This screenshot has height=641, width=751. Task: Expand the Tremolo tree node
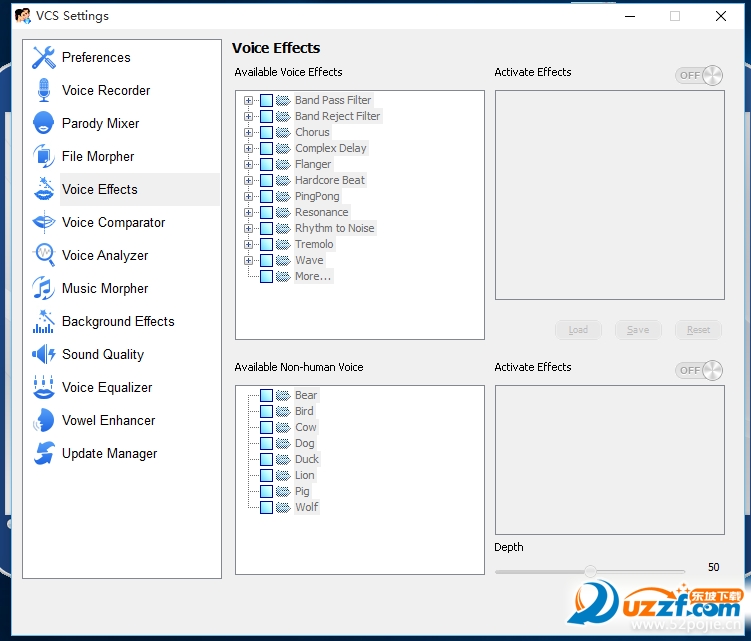click(x=248, y=244)
